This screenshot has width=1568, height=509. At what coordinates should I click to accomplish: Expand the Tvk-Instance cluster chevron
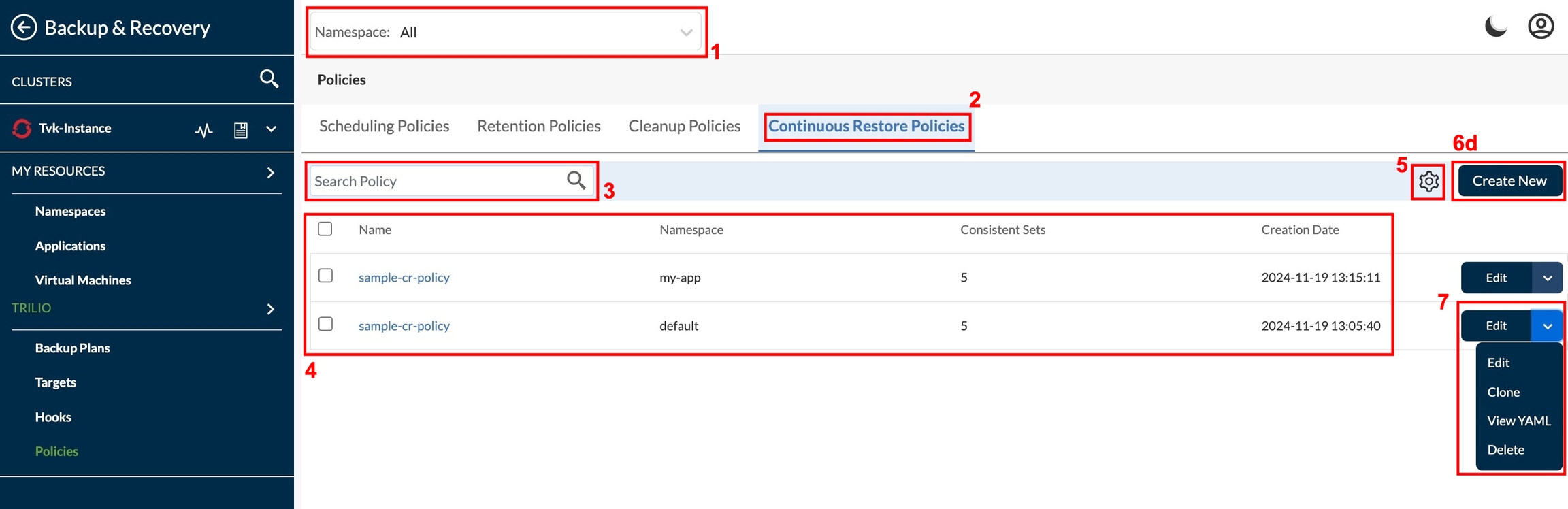pyautogui.click(x=271, y=129)
